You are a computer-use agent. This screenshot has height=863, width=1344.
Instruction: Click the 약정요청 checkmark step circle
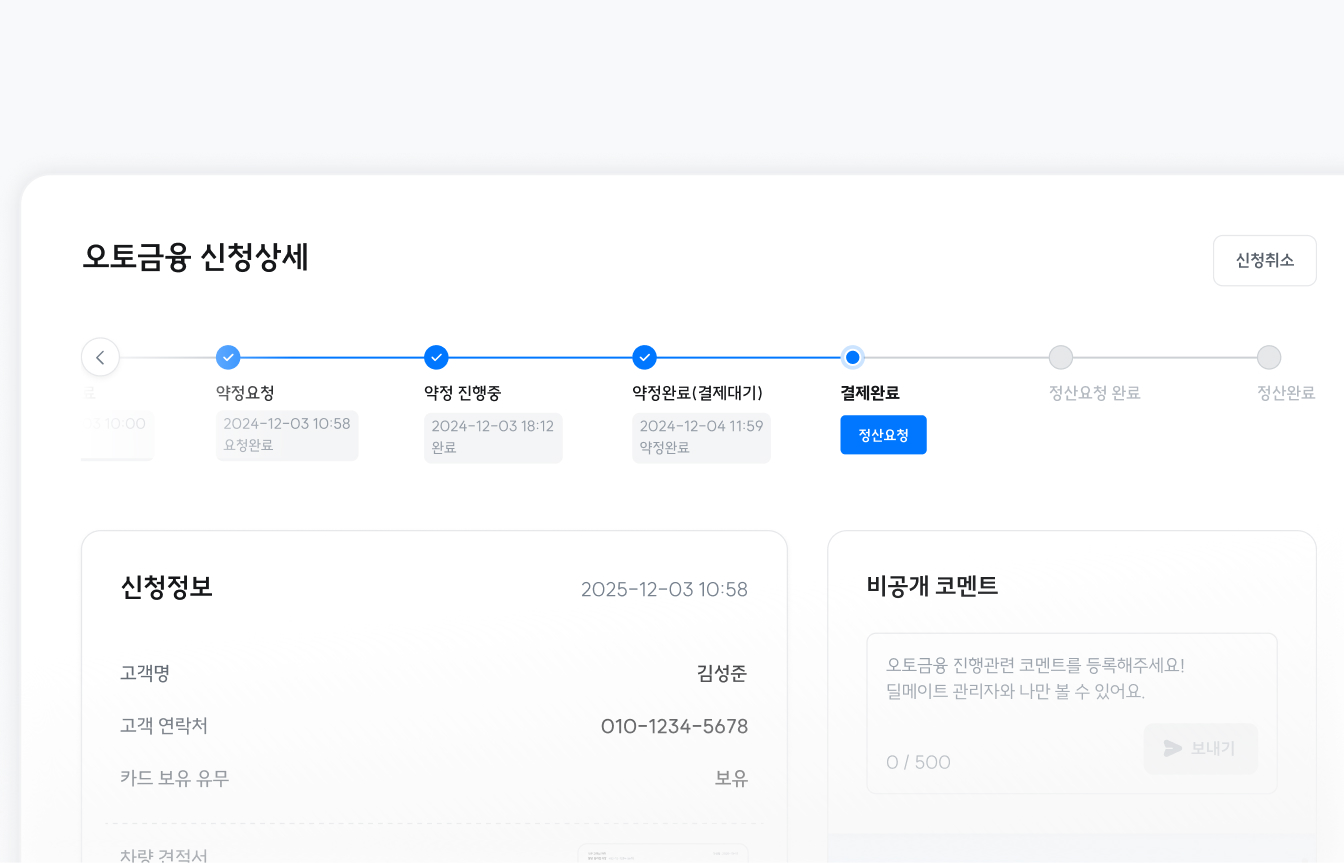click(x=228, y=357)
